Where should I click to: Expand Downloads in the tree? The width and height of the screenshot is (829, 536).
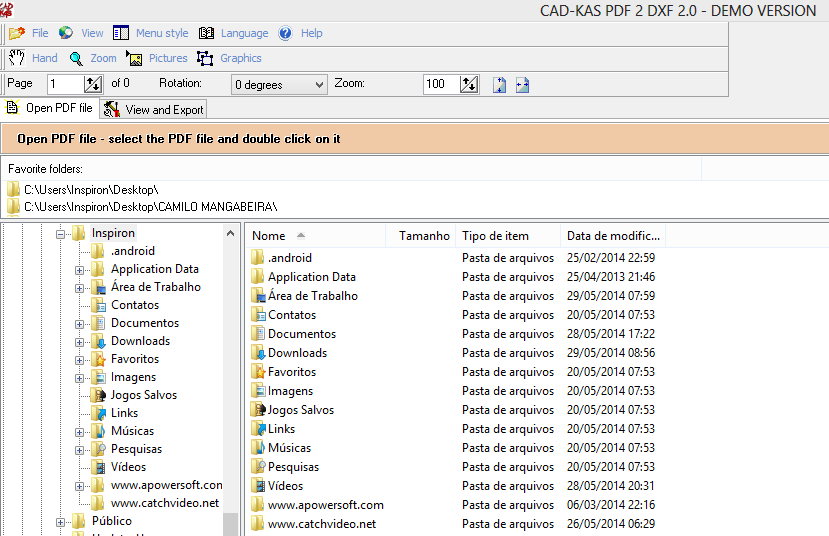pyautogui.click(x=79, y=342)
